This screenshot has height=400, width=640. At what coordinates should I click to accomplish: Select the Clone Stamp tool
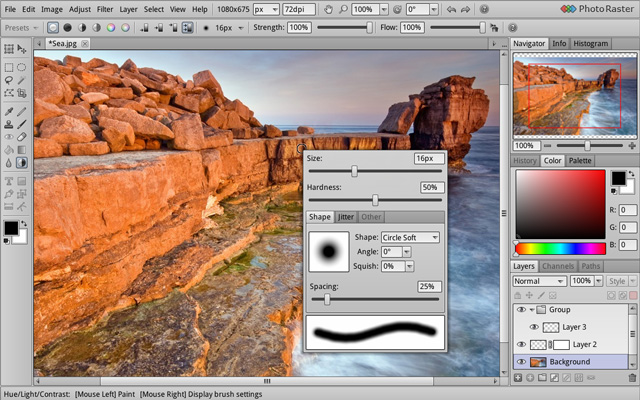coord(9,124)
